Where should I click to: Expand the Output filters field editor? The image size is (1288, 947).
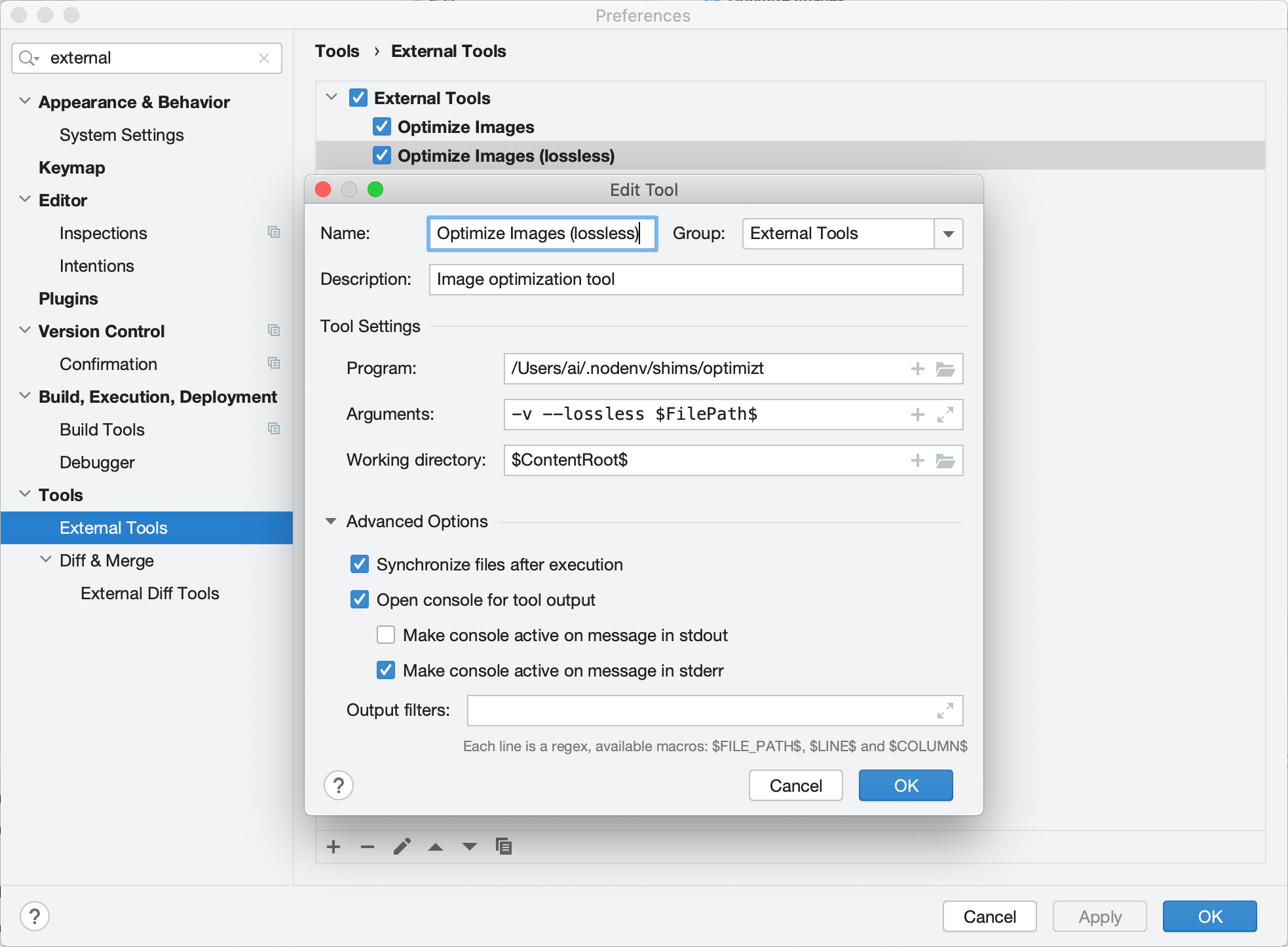coord(945,711)
